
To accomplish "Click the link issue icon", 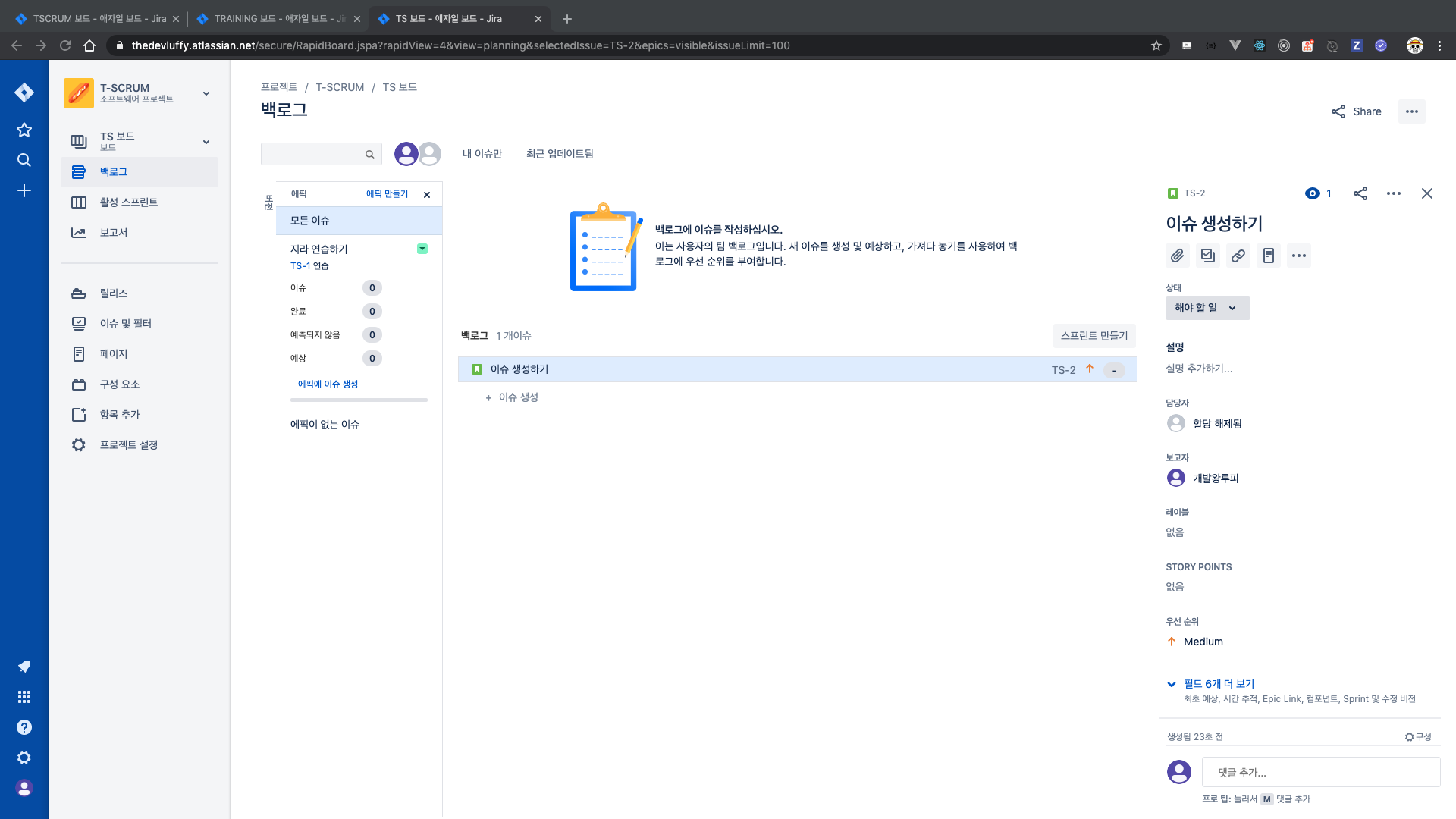I will [1238, 256].
